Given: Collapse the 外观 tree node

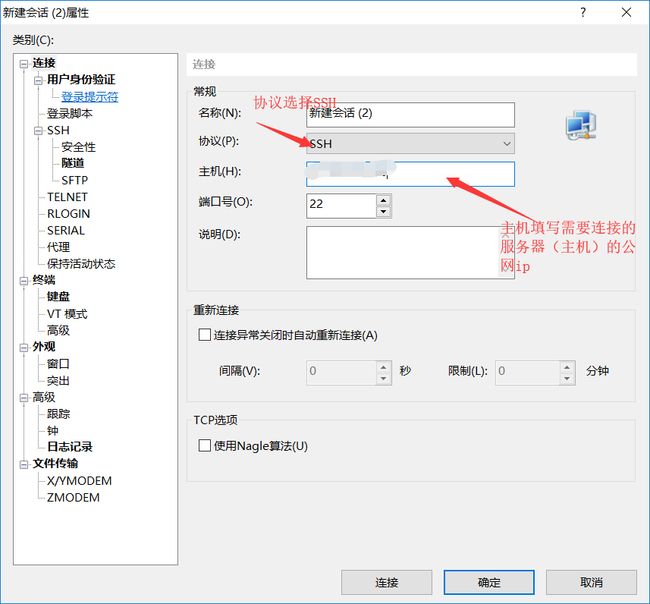Looking at the screenshot, I should point(24,347).
